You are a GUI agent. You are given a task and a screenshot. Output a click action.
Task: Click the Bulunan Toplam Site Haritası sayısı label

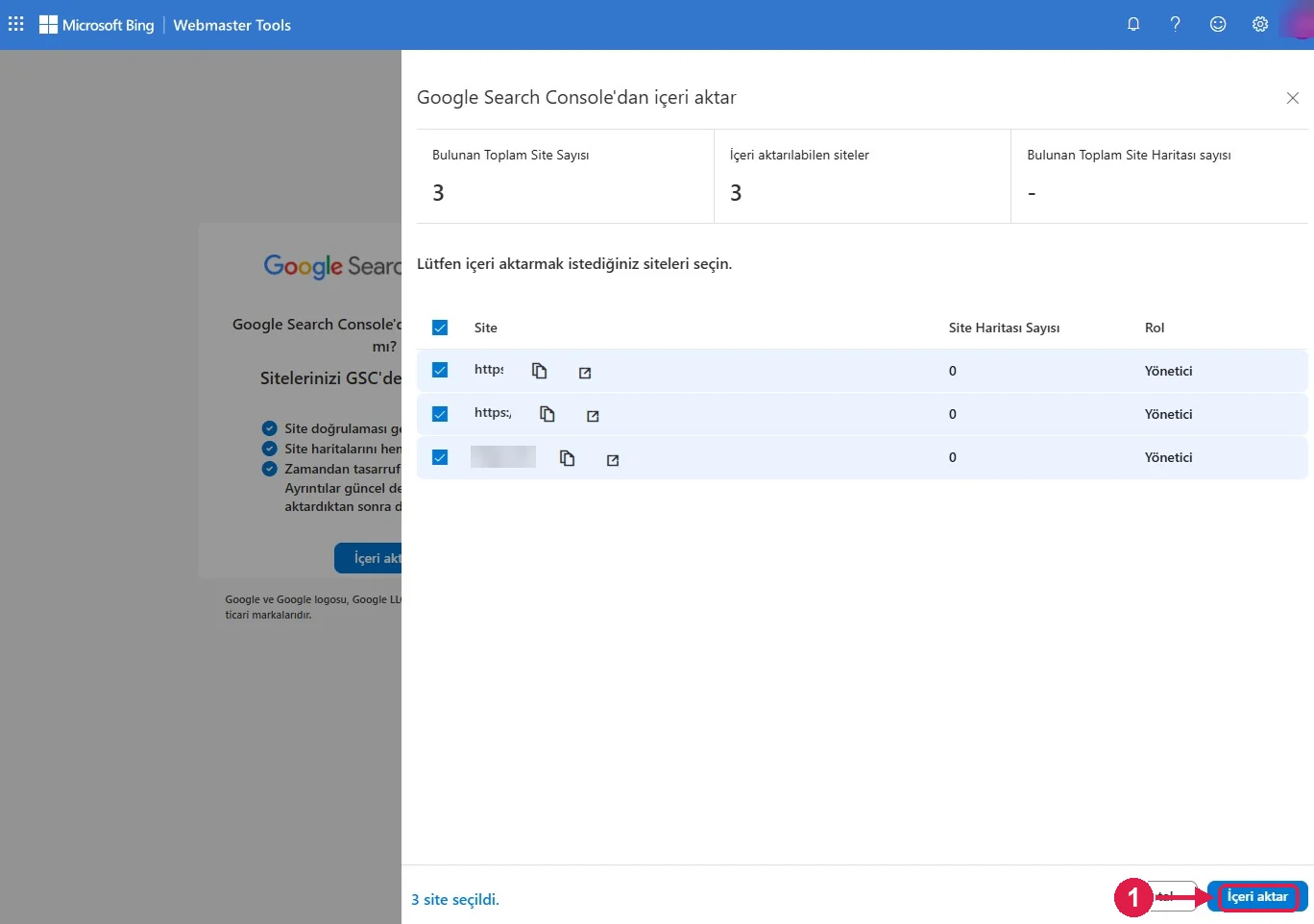(x=1129, y=155)
